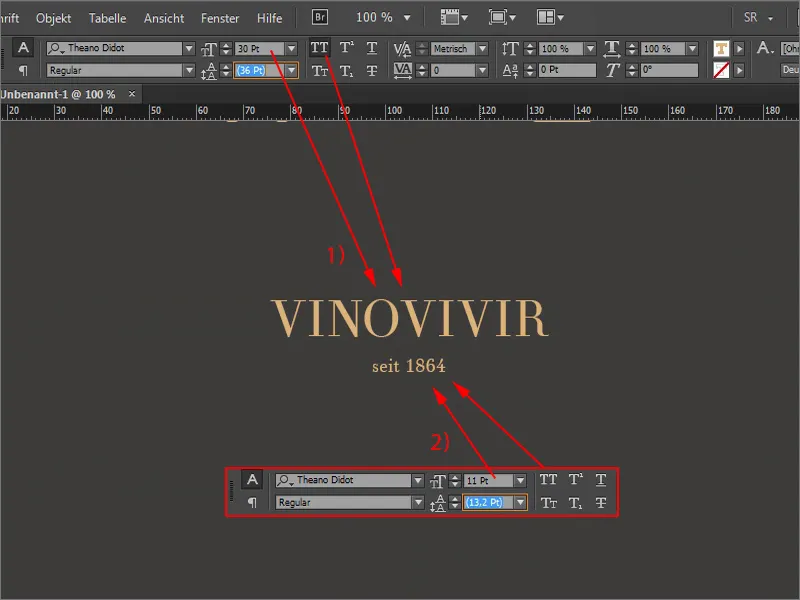This screenshot has width=800, height=600.
Task: Click the VINOVIVIR headline text on canvas
Action: (x=410, y=319)
